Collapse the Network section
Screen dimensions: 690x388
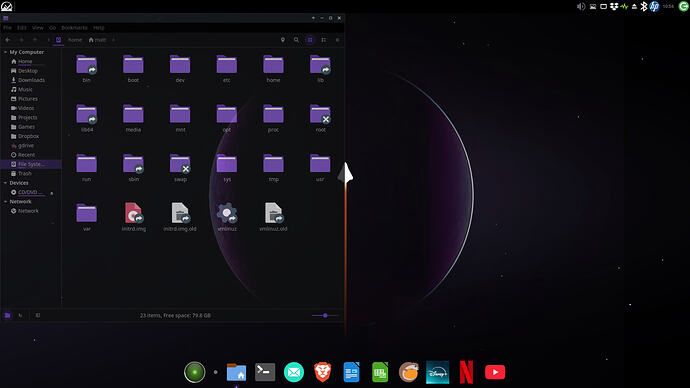[5, 201]
